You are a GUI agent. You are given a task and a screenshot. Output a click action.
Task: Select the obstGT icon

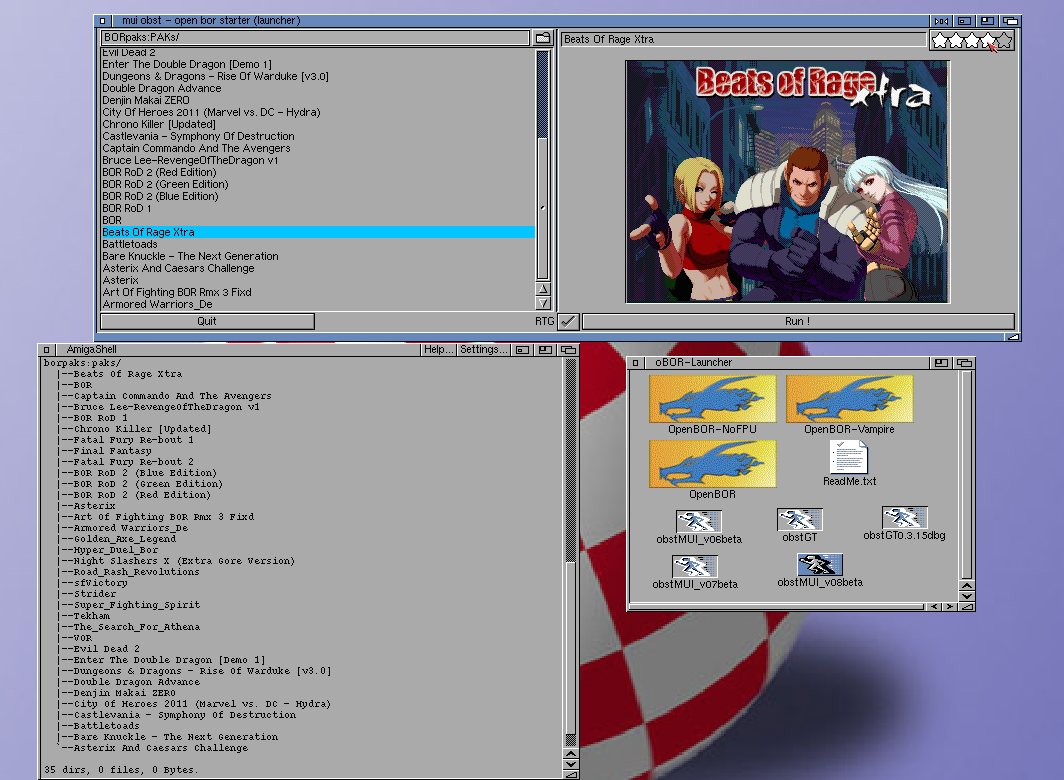click(799, 519)
